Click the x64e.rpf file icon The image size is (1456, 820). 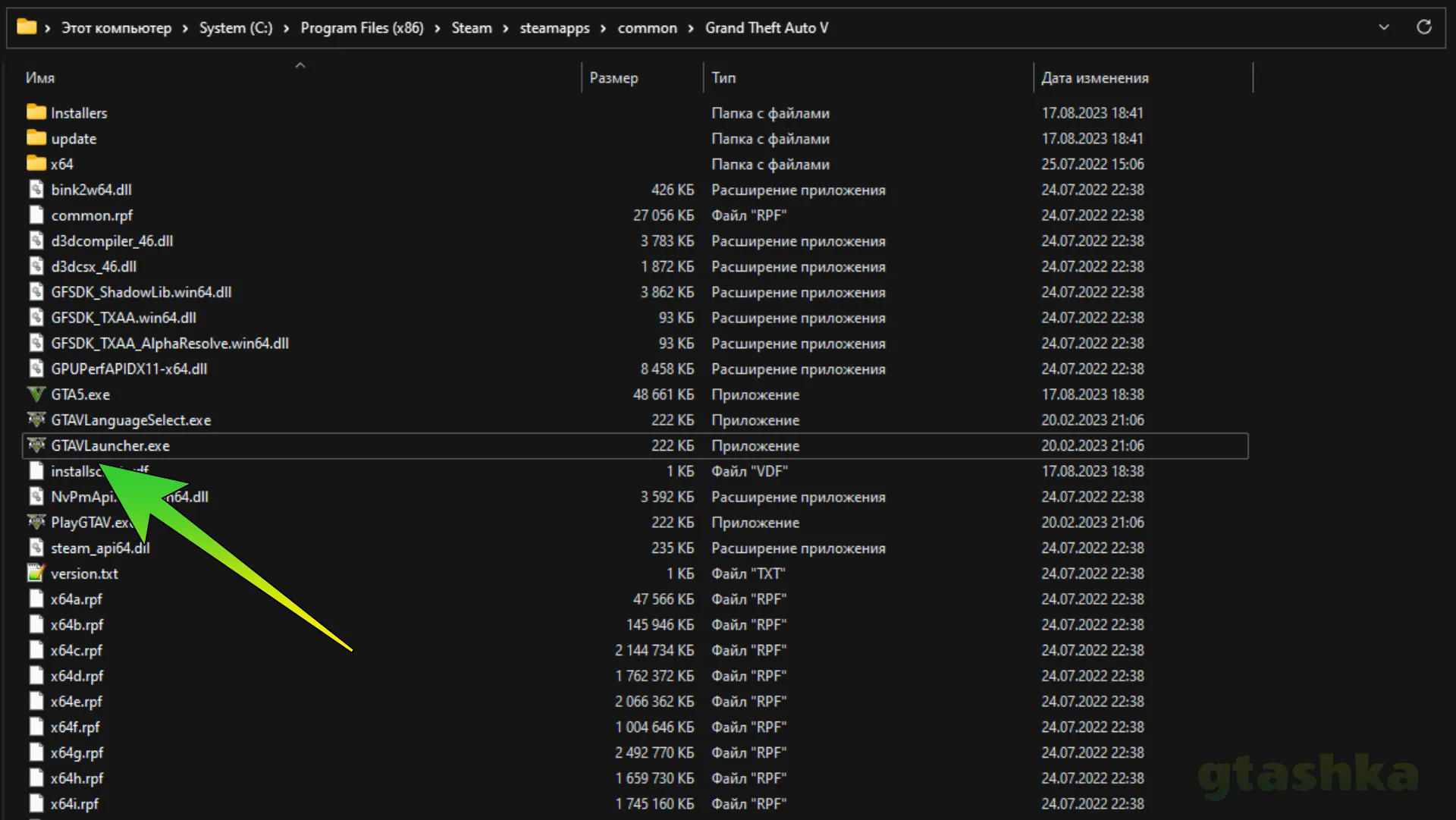point(36,702)
